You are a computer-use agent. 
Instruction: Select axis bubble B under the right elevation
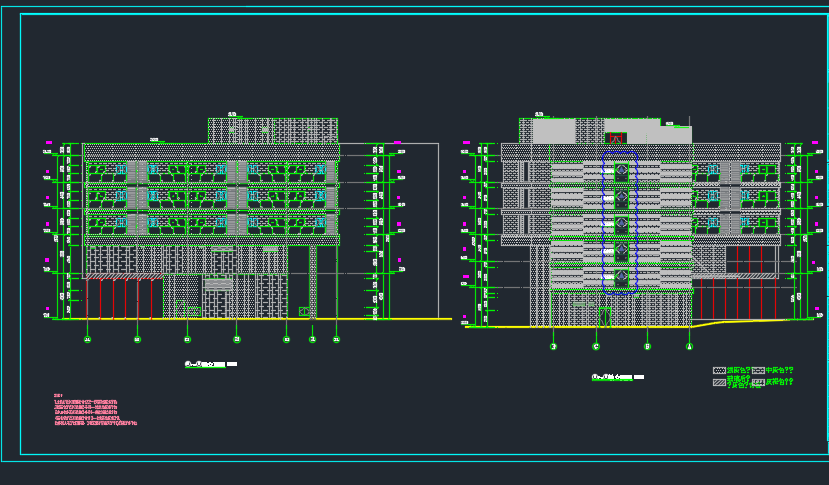pos(647,346)
